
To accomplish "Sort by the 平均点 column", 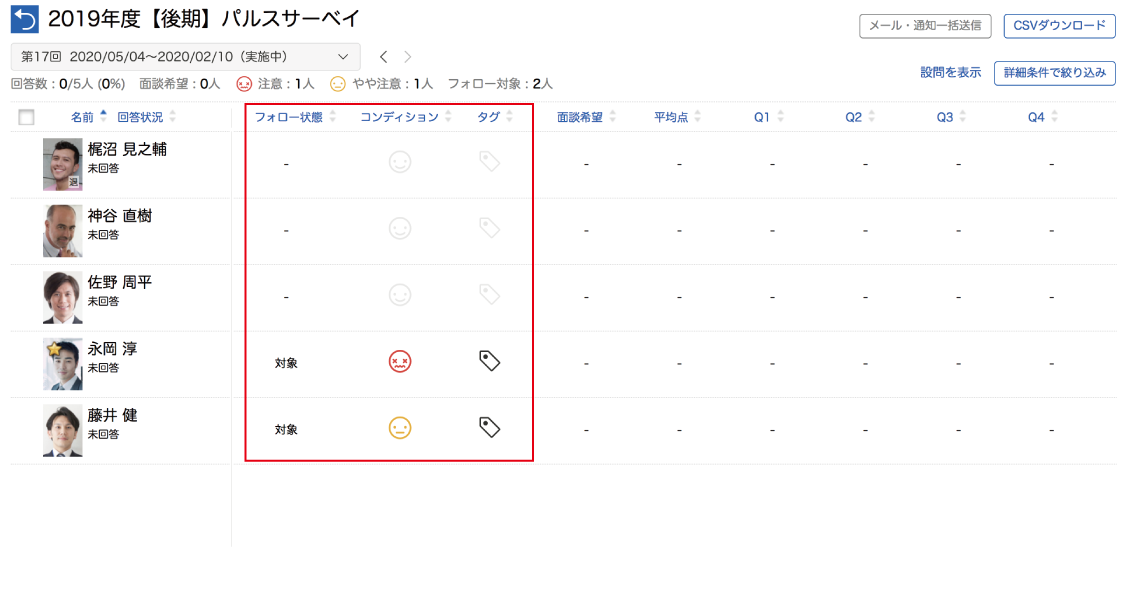I will coord(671,117).
